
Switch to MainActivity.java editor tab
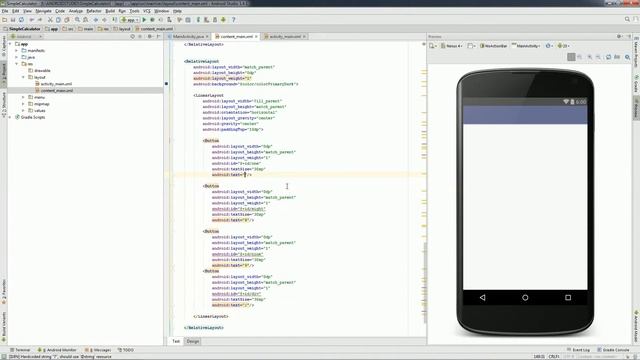click(188, 36)
